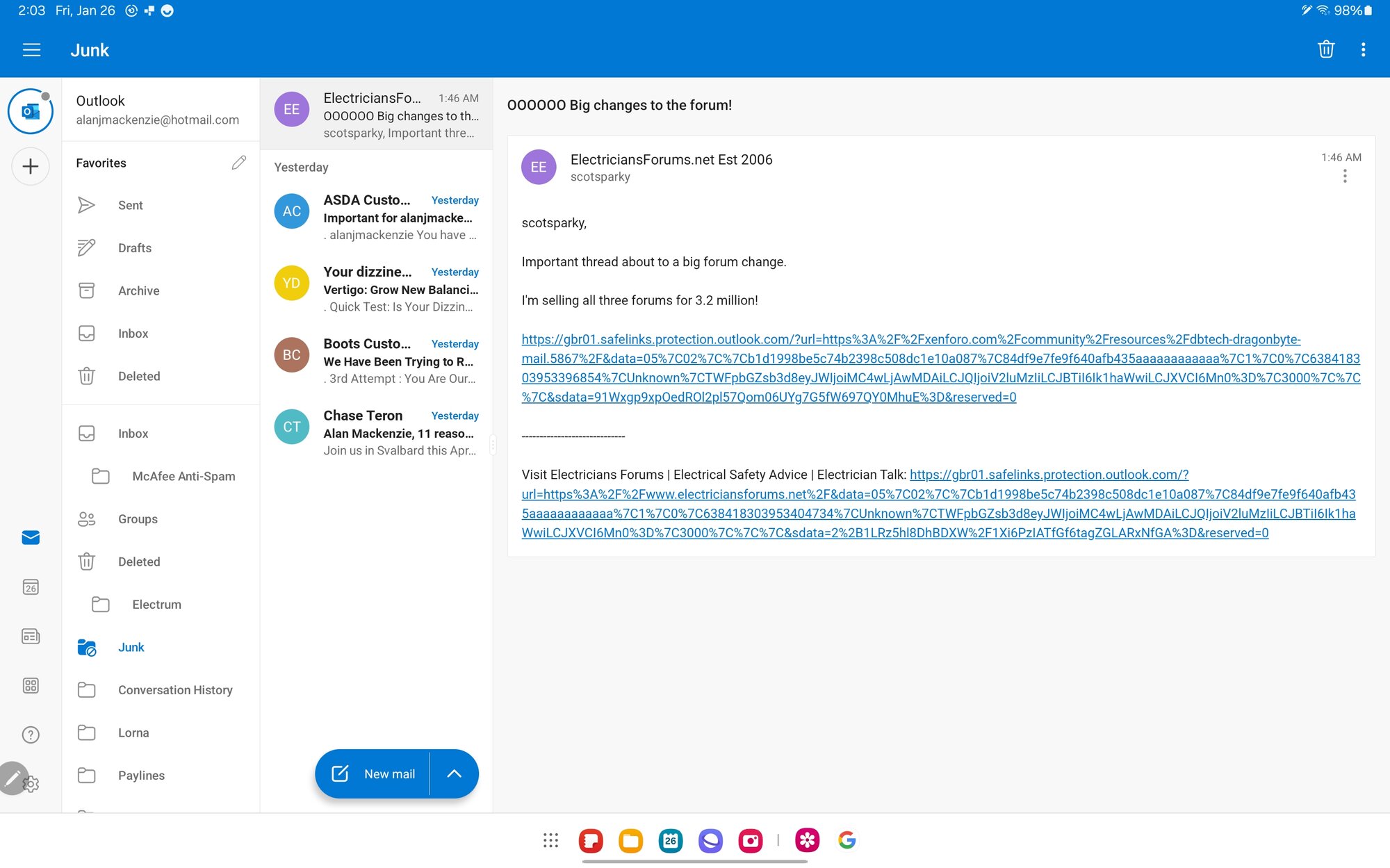This screenshot has width=1390, height=868.
Task: Open the Conversation History folder
Action: click(161, 690)
